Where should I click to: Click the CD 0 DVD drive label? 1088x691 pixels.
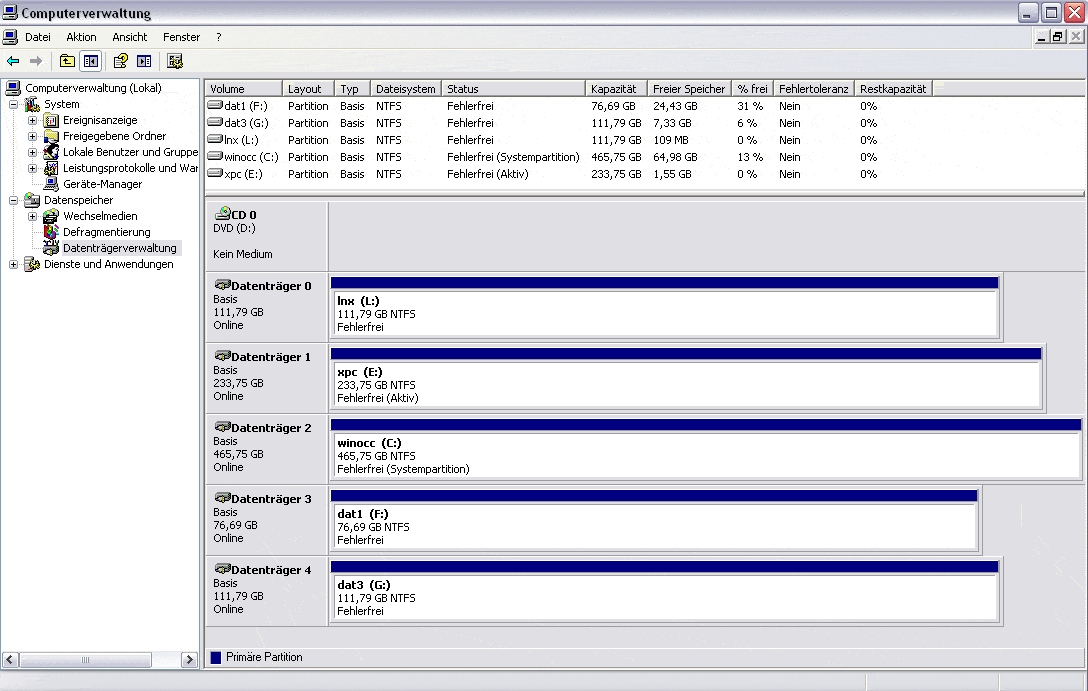pos(243,215)
